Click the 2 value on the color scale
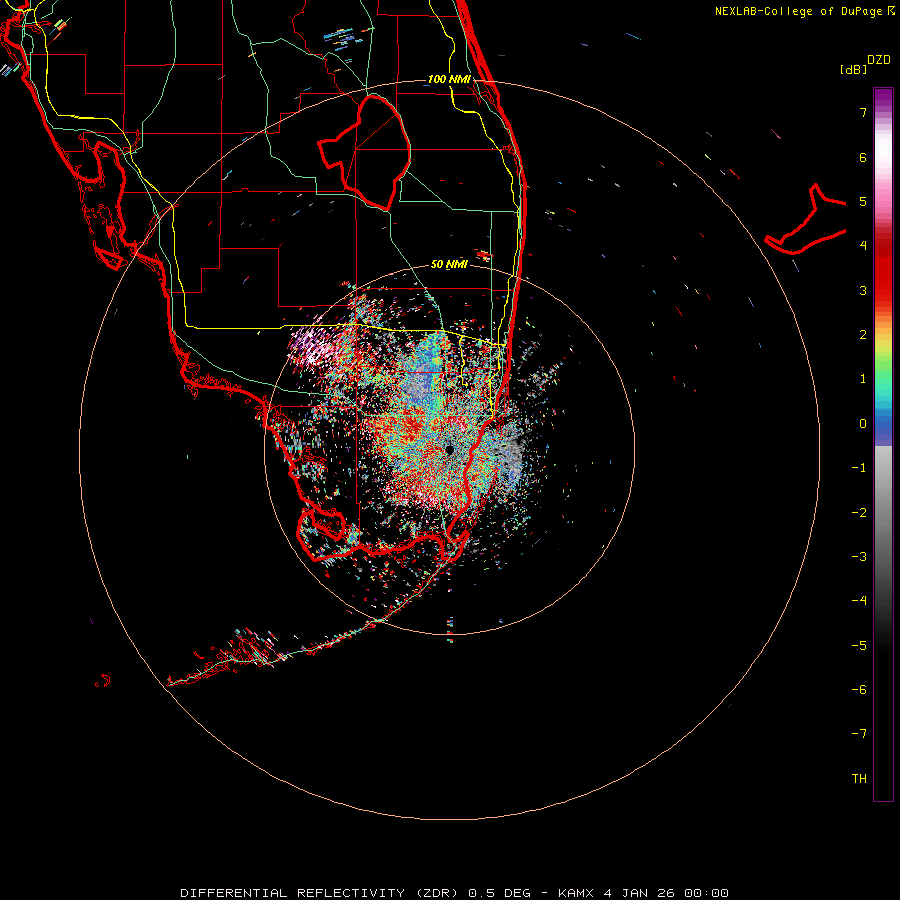This screenshot has height=900, width=900. 863,335
